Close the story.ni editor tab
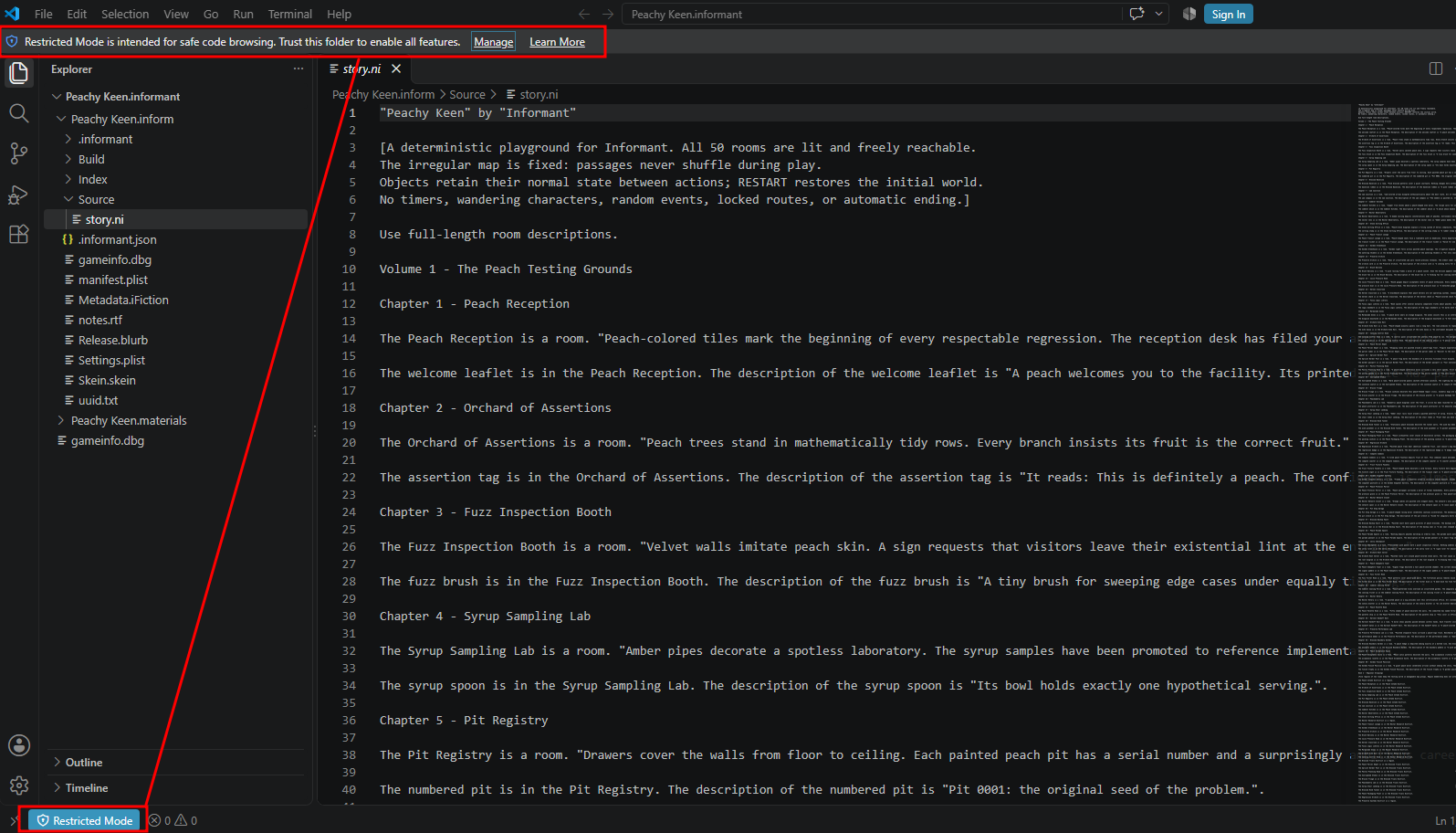The height and width of the screenshot is (833, 1456). coord(396,69)
